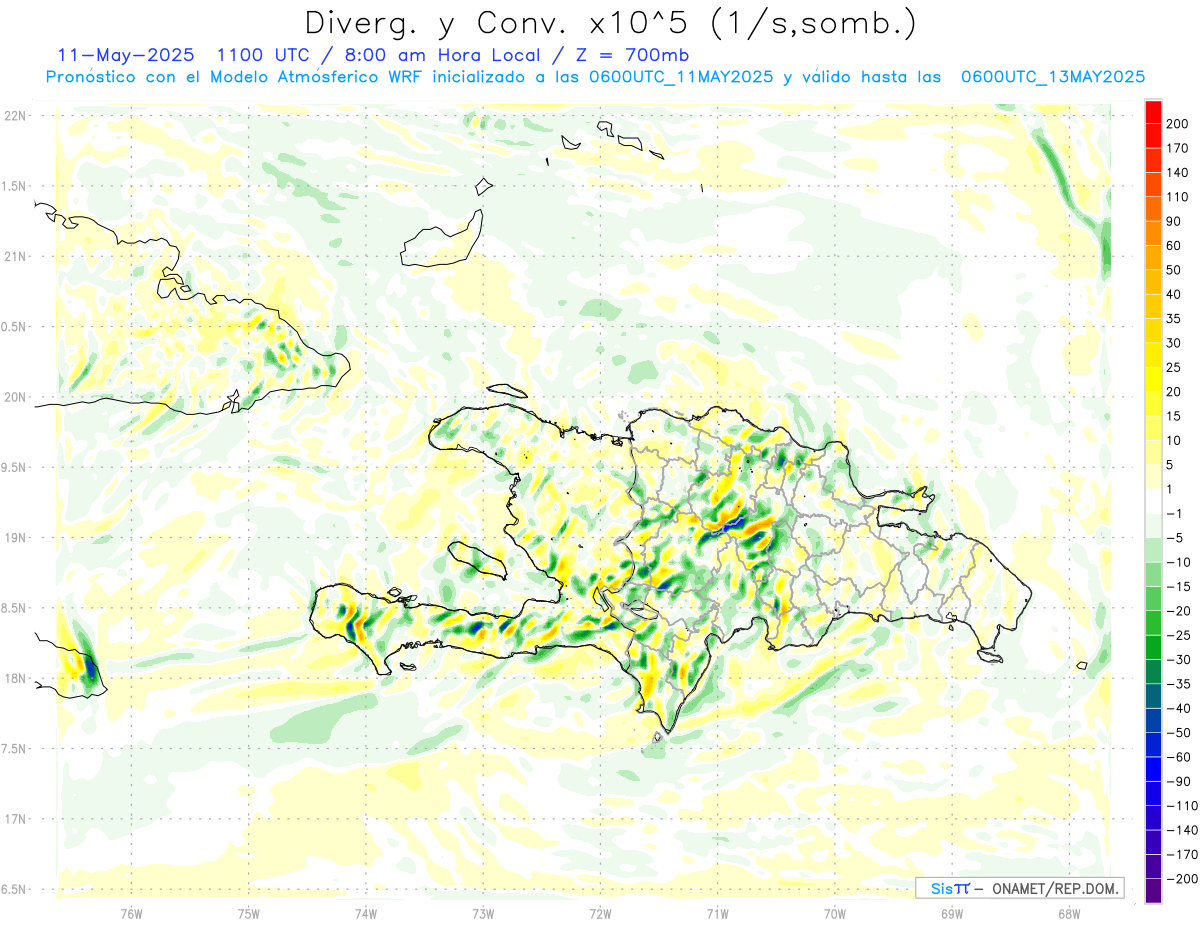This screenshot has width=1200, height=927.
Task: Click the latitude axis label "21N"
Action: pyautogui.click(x=15, y=257)
